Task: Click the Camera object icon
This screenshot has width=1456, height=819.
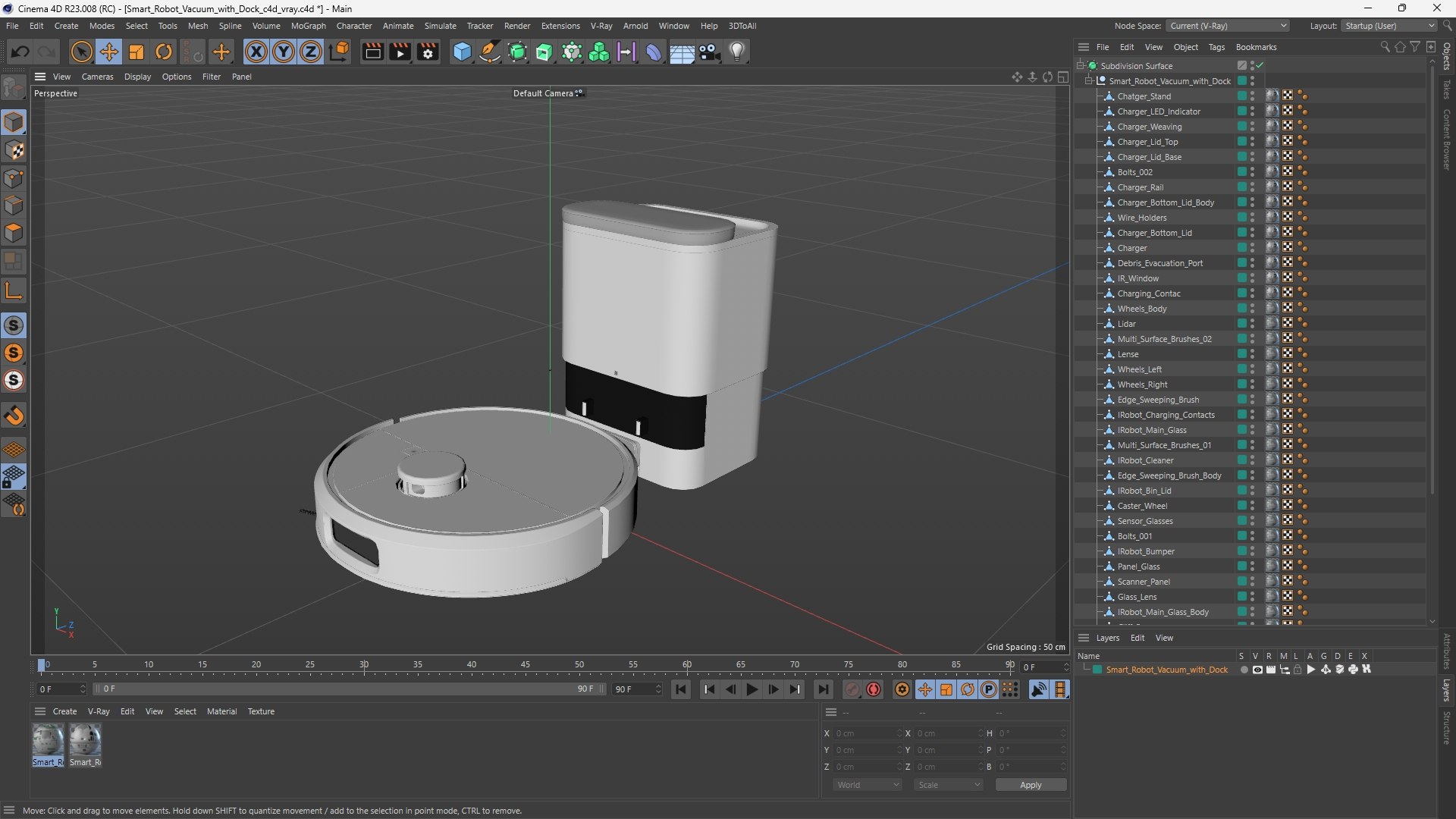Action: [710, 52]
